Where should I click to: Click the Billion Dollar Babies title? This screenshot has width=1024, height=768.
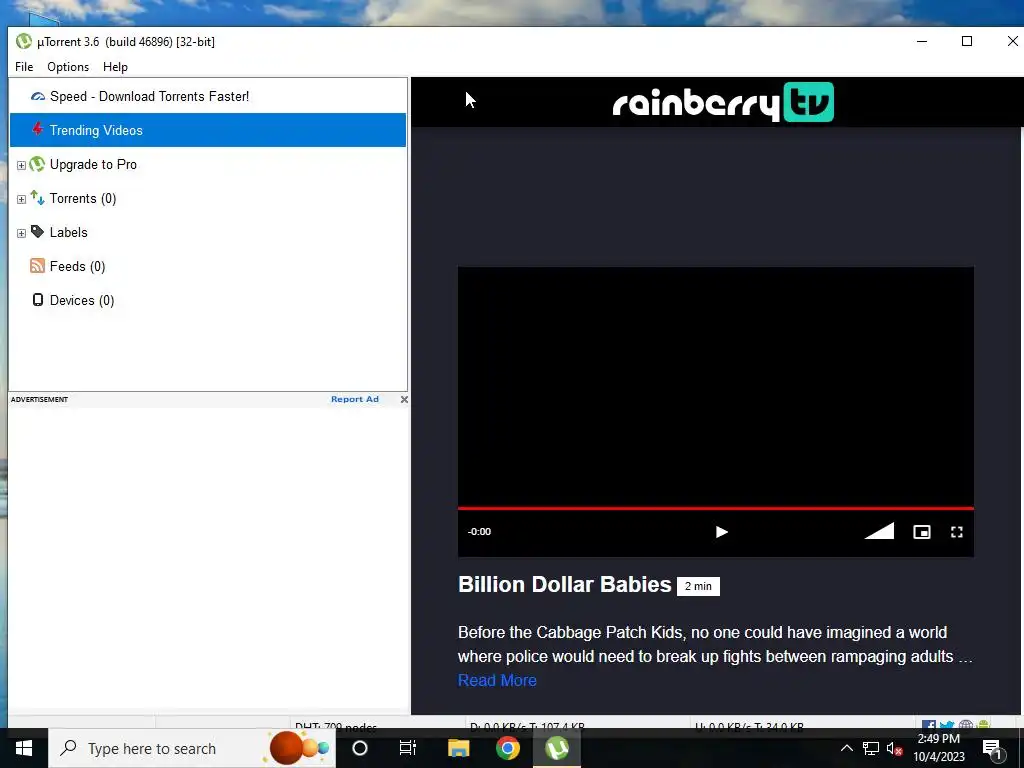pyautogui.click(x=564, y=584)
